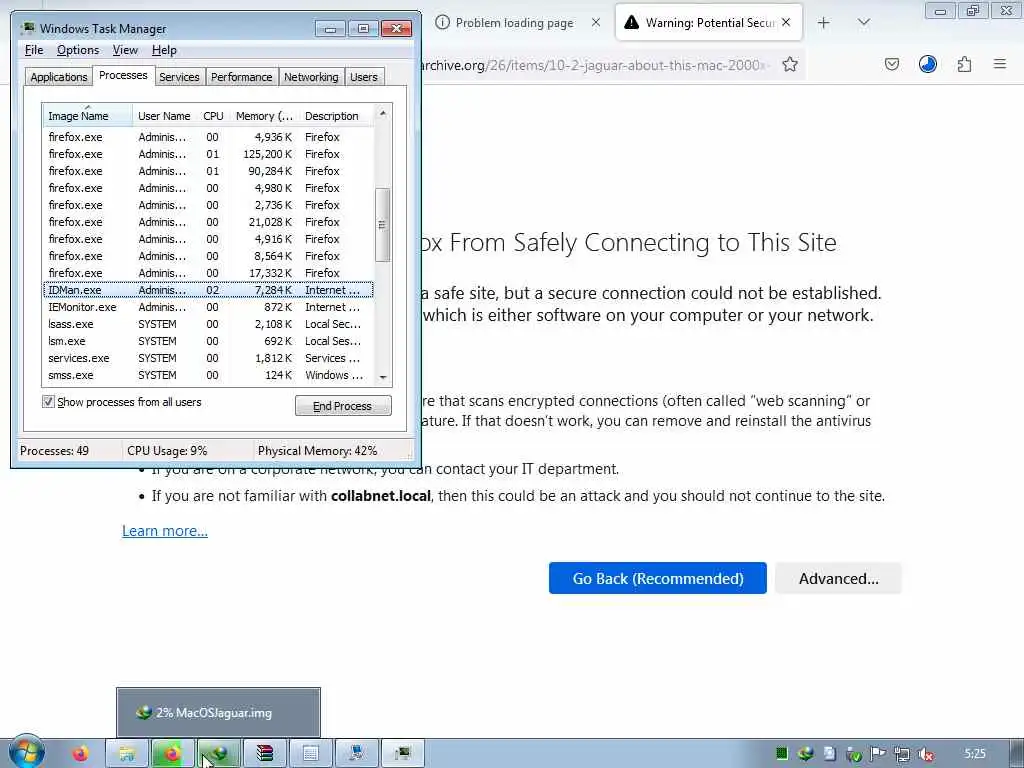This screenshot has width=1024, height=768.
Task: Select firefox.exe row using 125,200 K
Action: tap(208, 154)
